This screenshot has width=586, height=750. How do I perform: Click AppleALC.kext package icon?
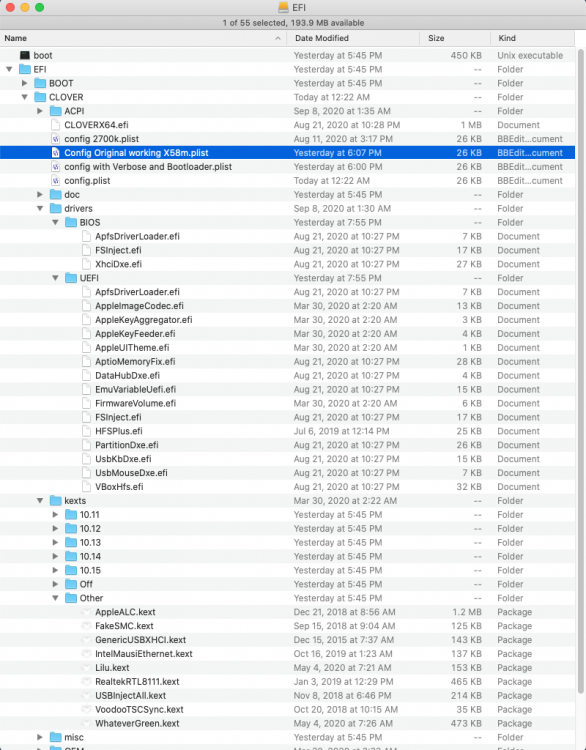click(x=86, y=612)
